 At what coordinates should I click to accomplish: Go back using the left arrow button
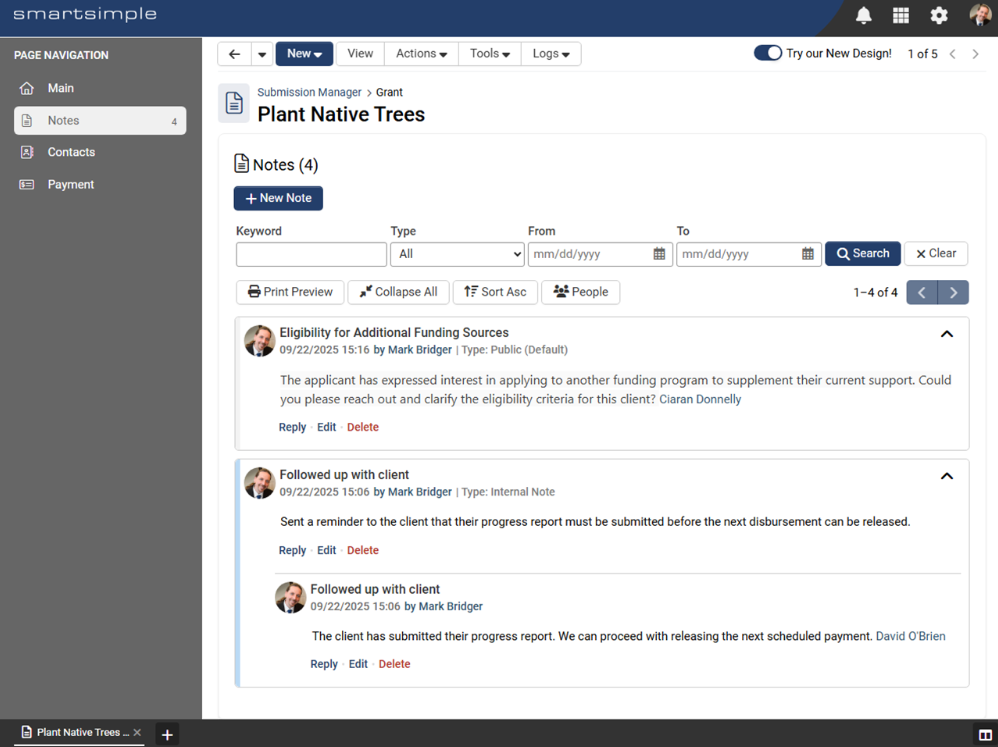tap(234, 54)
